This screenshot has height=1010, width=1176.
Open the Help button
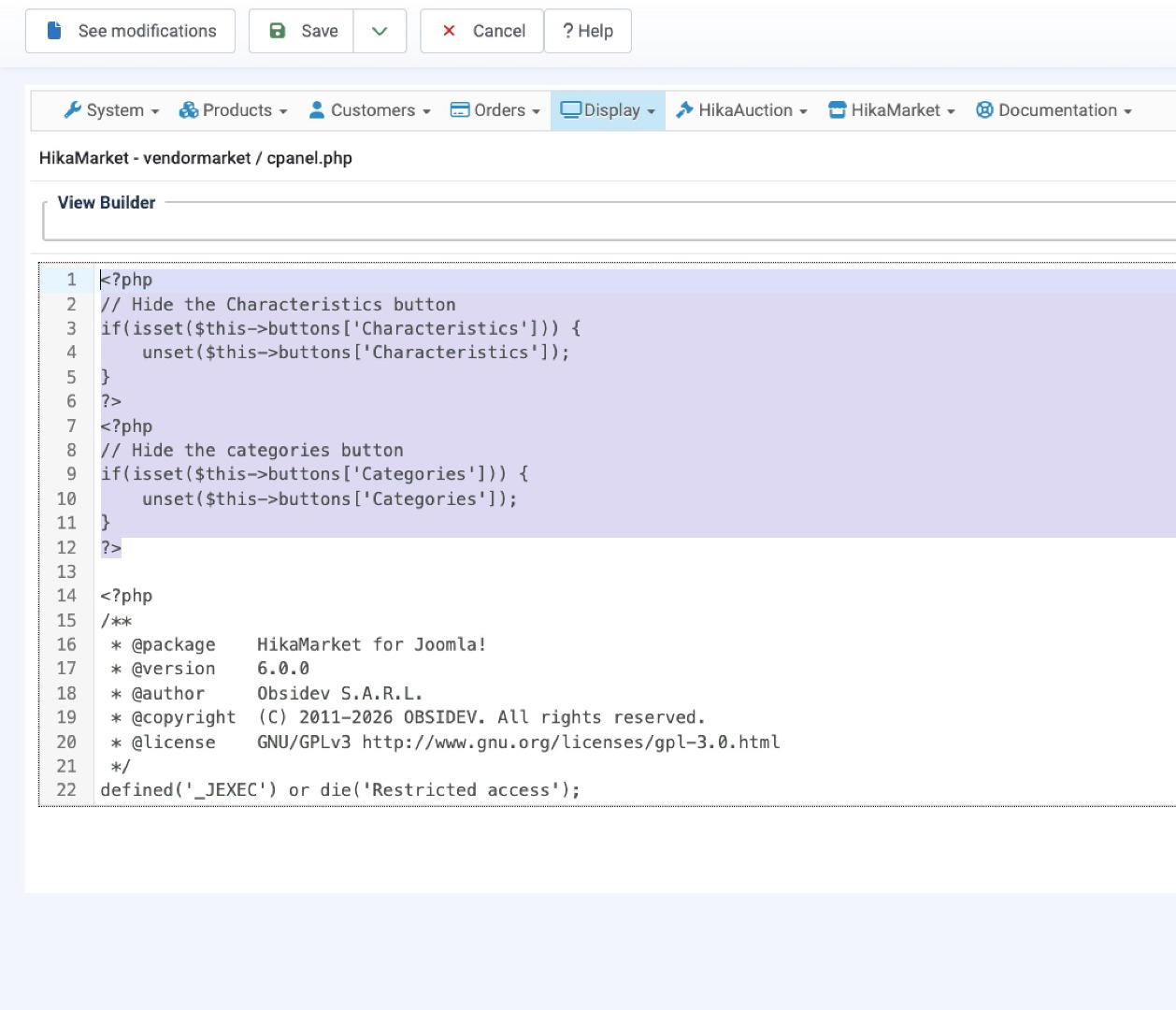(587, 31)
